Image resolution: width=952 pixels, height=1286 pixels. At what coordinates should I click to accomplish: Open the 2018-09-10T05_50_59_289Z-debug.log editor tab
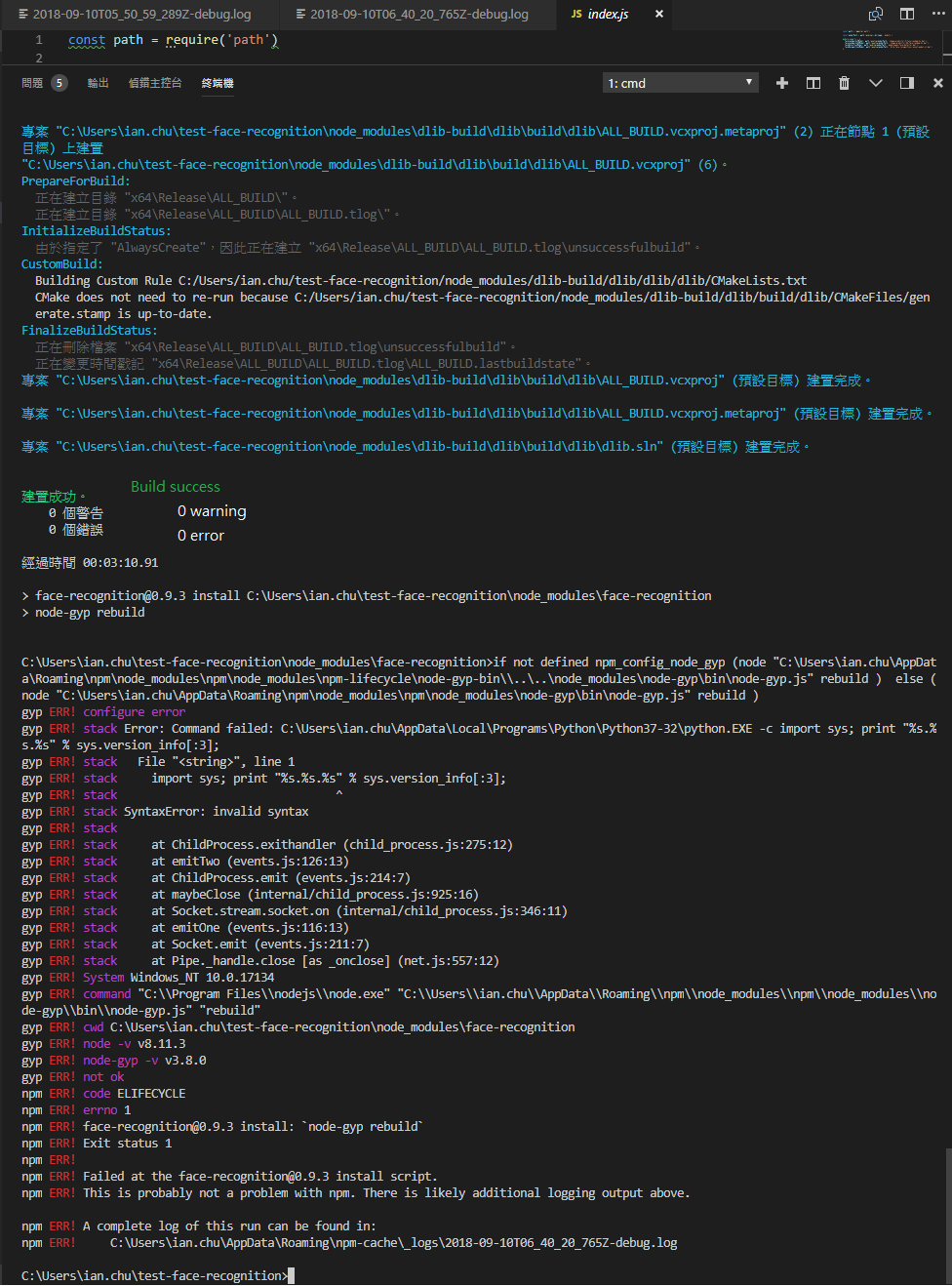140,14
